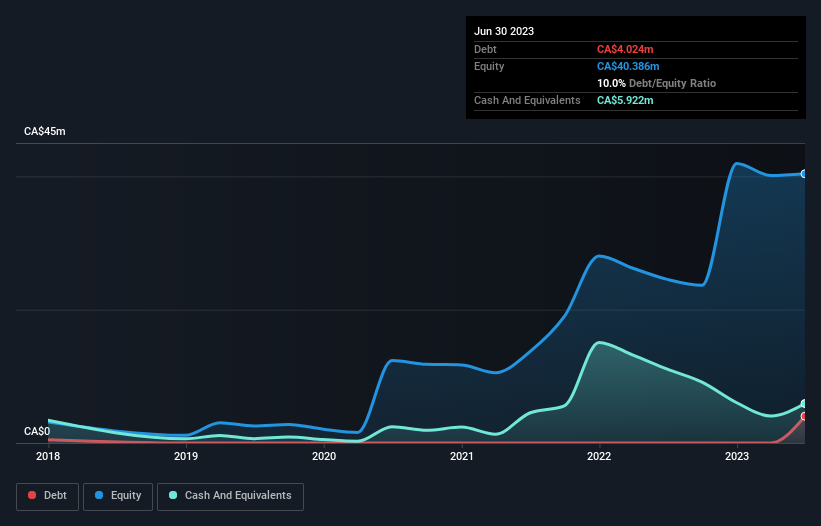
Task: Toggle the Cash And Equivalents legend button
Action: [x=230, y=496]
